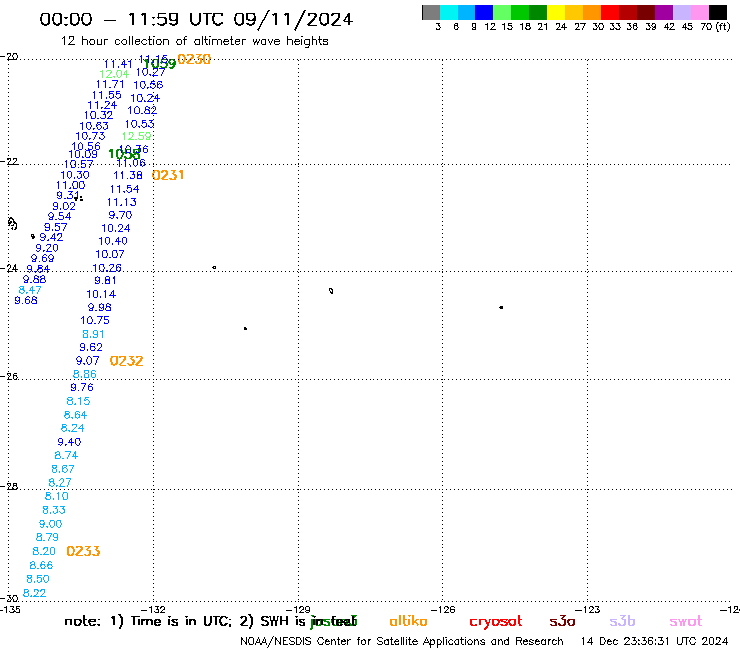The width and height of the screenshot is (740, 650).
Task: Click the wave height value 9.42
Action: (x=51, y=237)
